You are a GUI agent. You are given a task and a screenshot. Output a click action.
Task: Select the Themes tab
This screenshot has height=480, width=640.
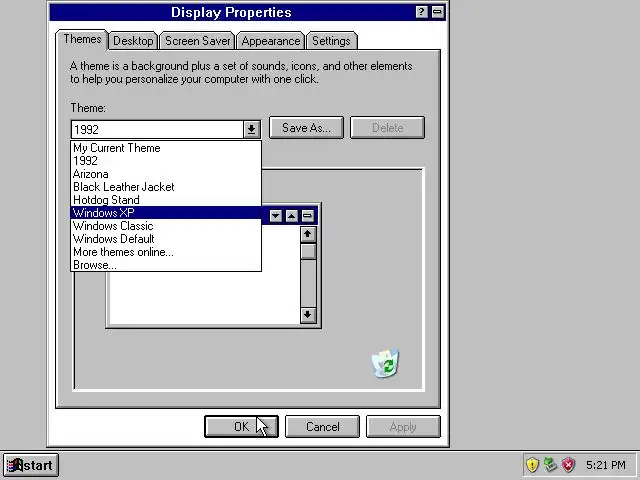coord(82,39)
